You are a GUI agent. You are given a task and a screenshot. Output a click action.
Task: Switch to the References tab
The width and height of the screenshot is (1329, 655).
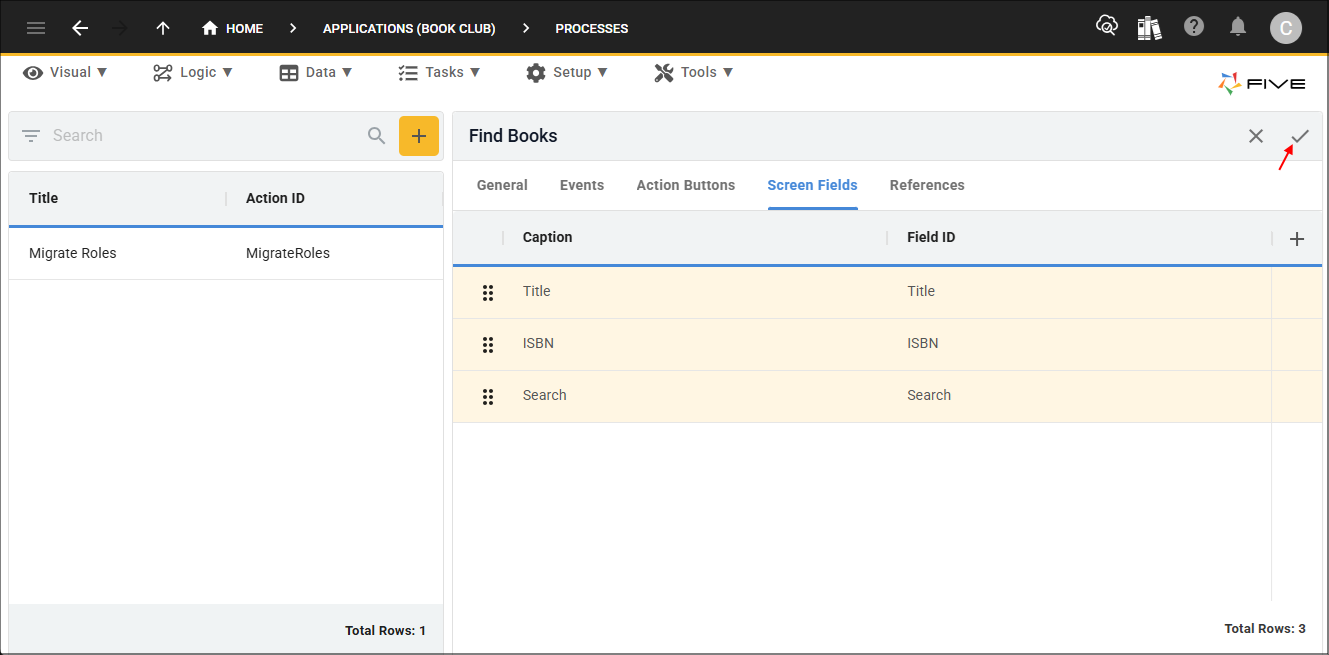click(x=927, y=185)
